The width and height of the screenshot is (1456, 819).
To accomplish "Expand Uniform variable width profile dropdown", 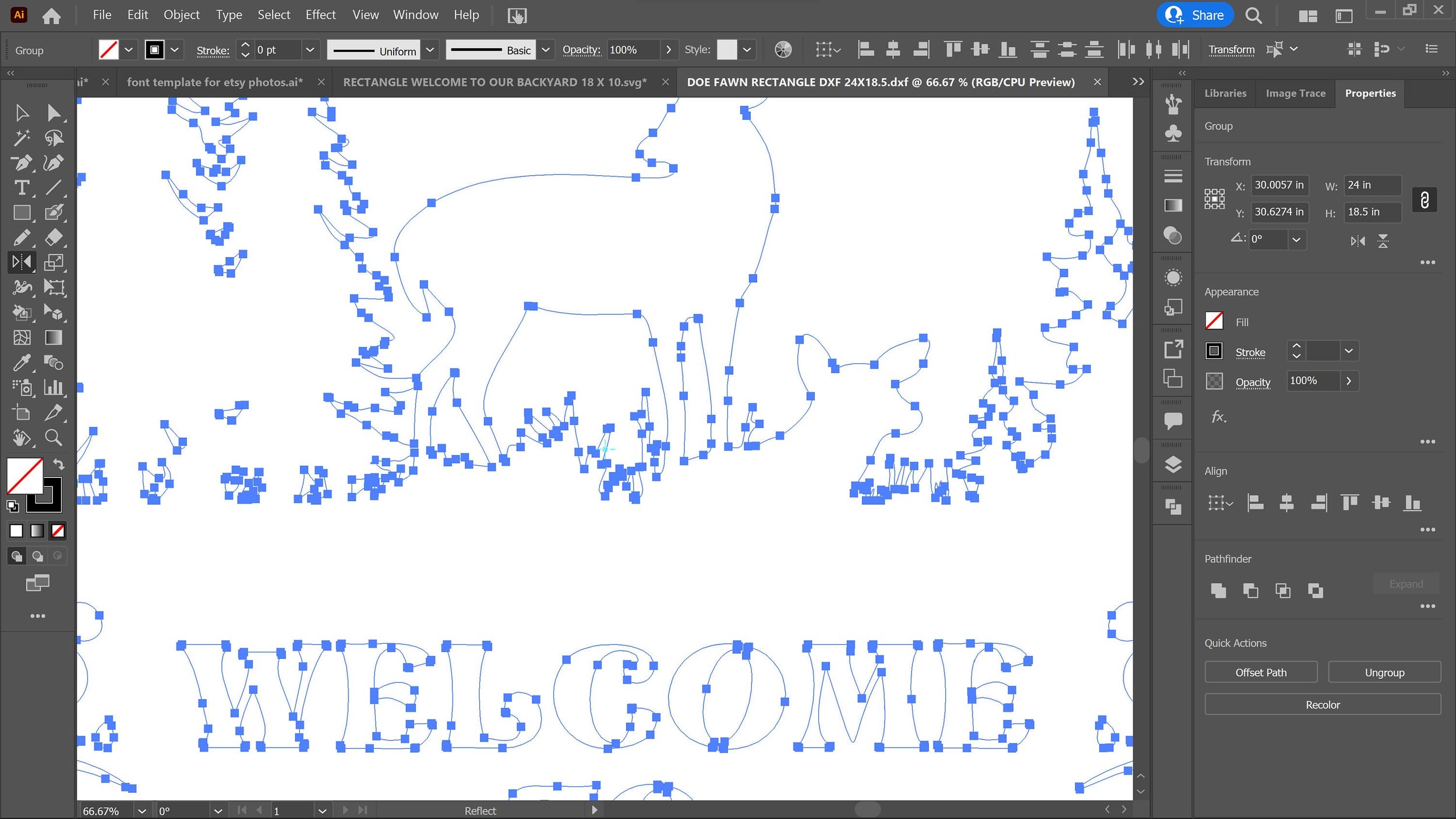I will 430,49.
